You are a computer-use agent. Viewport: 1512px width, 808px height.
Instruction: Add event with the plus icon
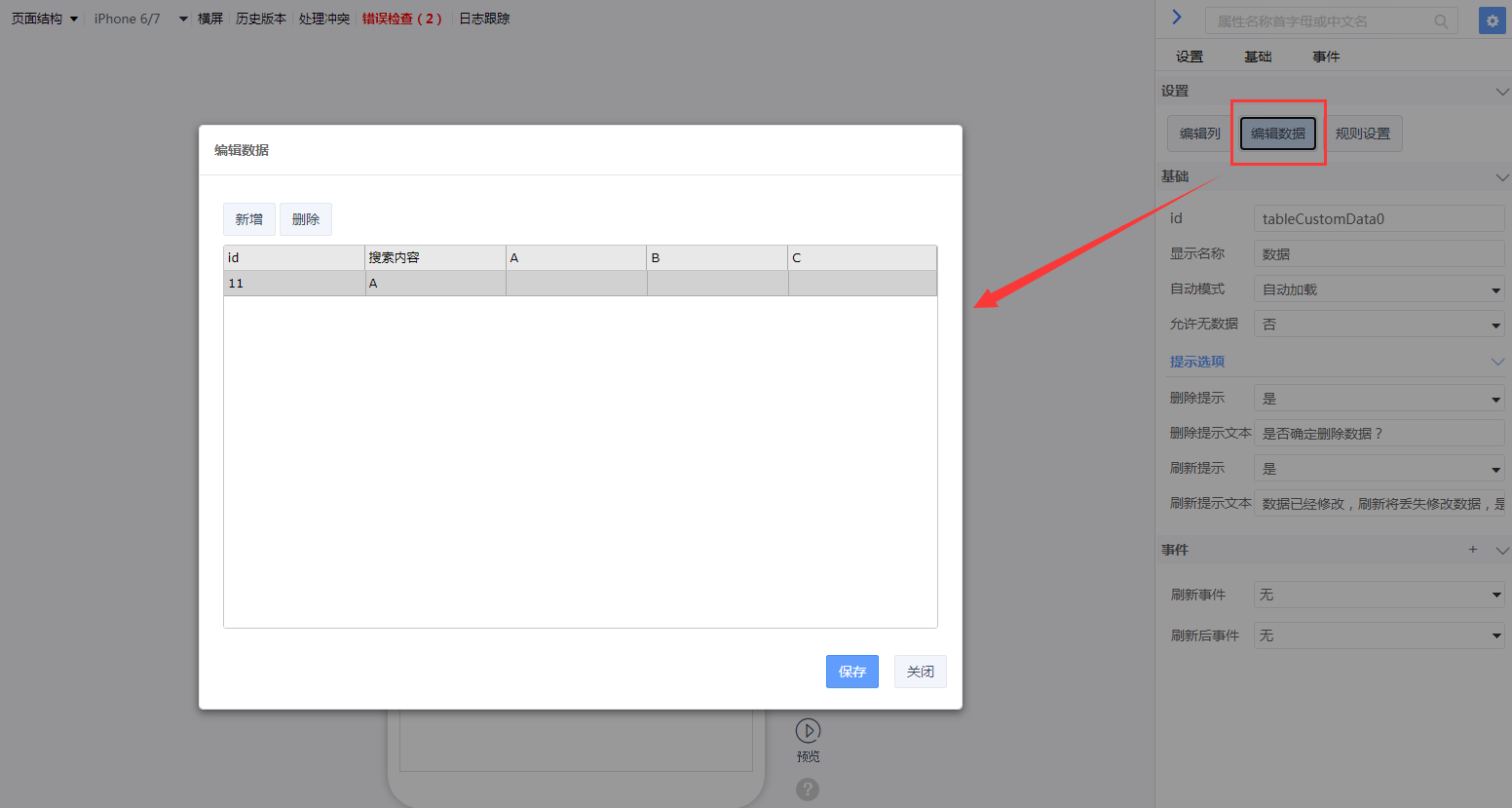(1473, 550)
